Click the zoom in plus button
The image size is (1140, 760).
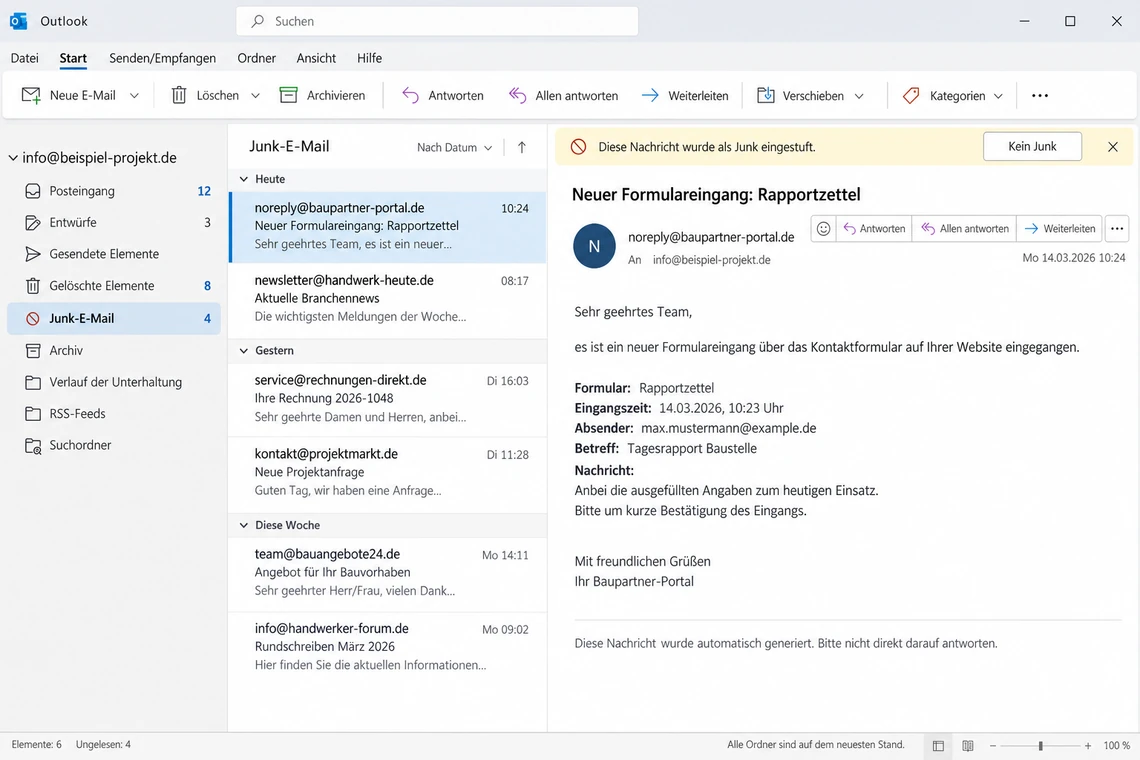pos(1088,745)
